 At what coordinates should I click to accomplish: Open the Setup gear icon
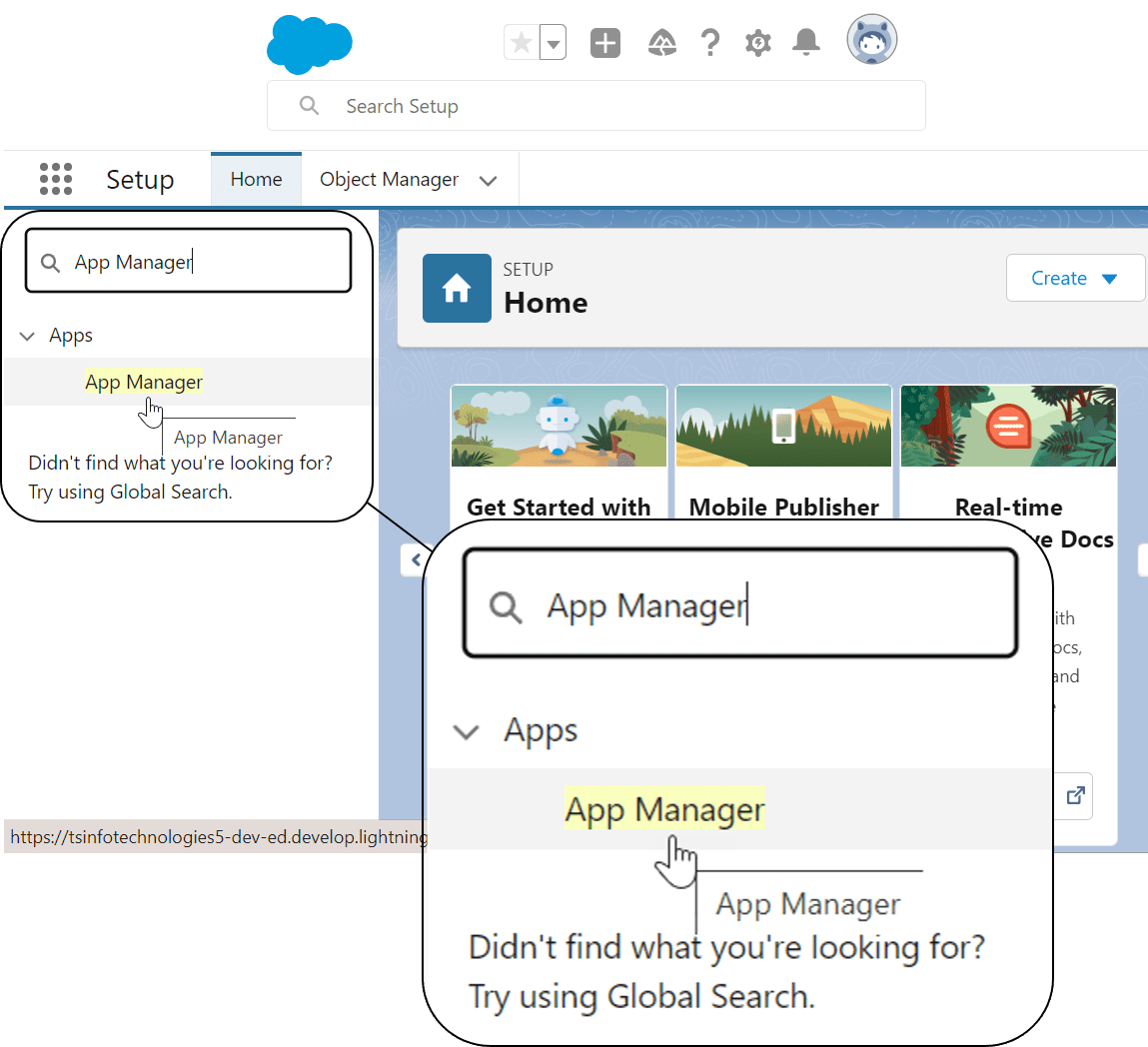pos(757,42)
